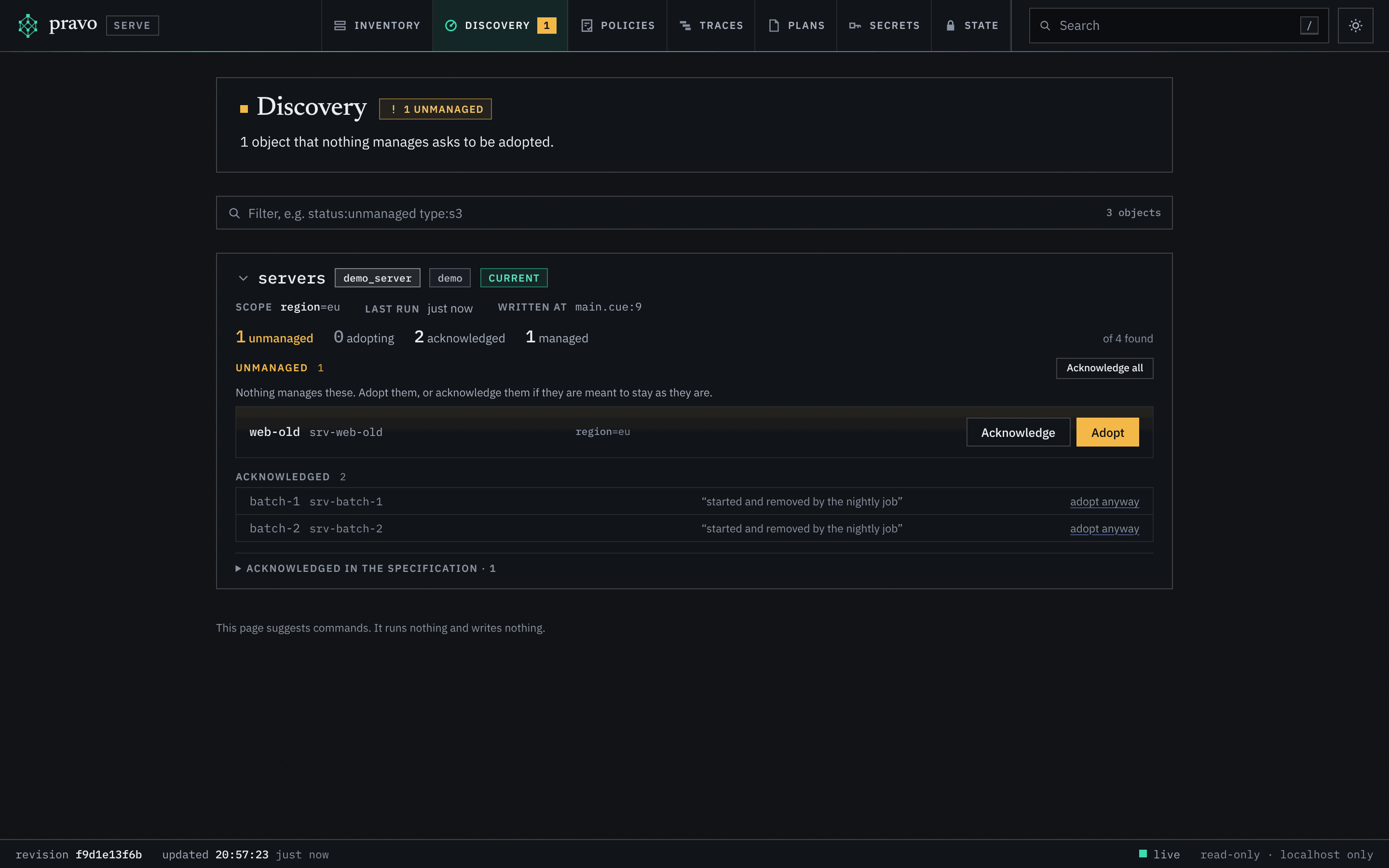The width and height of the screenshot is (1389, 868).
Task: Switch to the Secrets tab
Action: click(884, 25)
